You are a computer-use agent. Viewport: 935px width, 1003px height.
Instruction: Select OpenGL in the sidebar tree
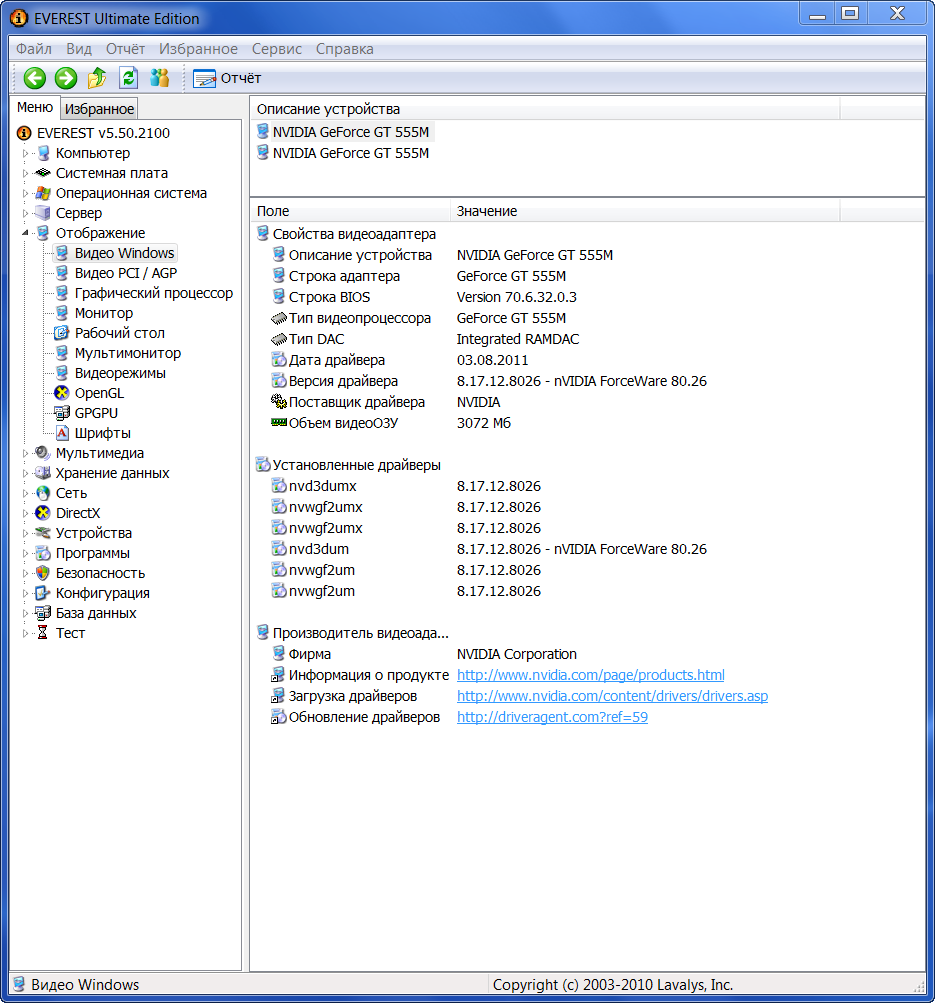tap(99, 393)
